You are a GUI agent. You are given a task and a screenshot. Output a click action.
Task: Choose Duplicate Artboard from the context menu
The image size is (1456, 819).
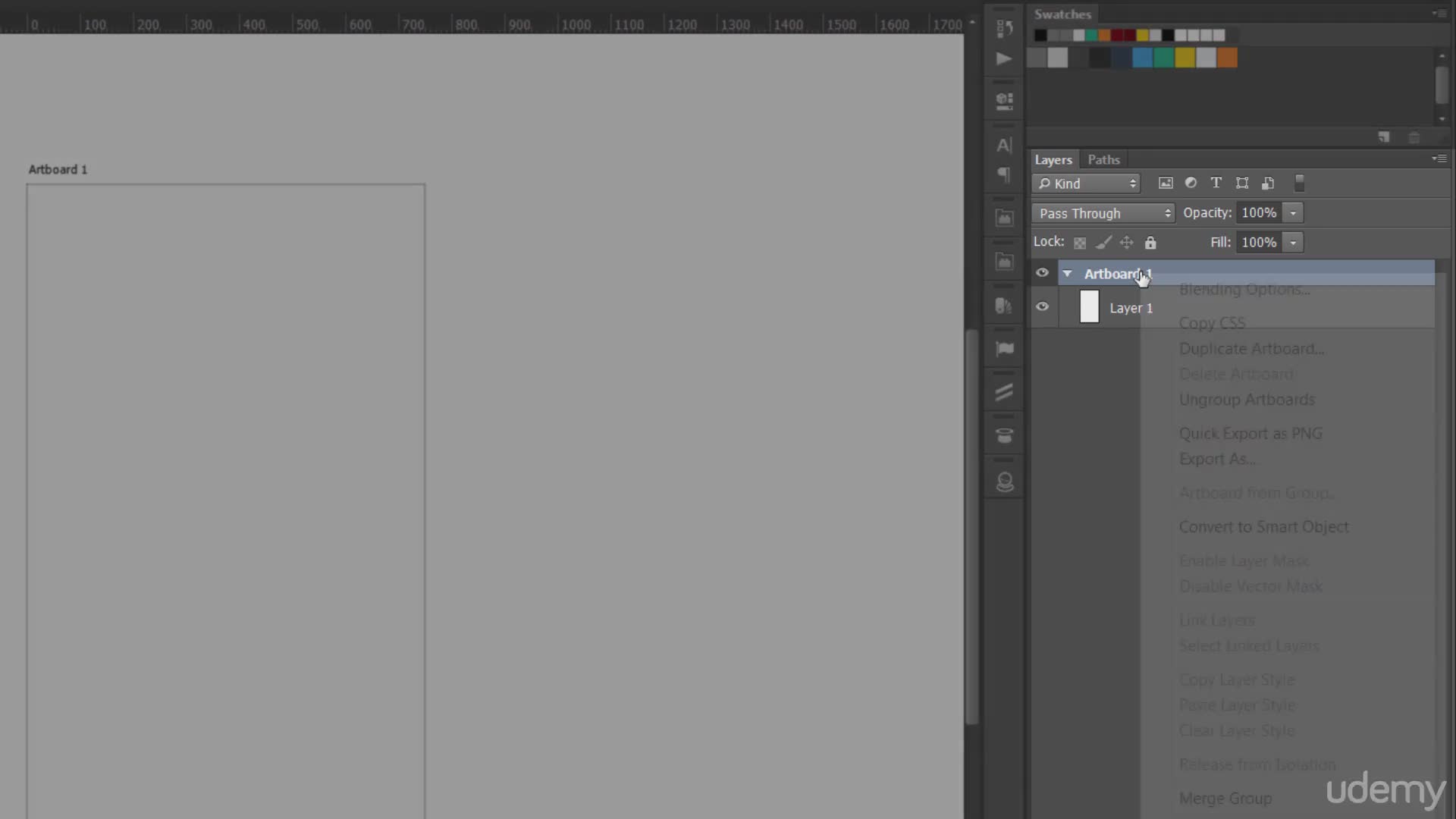[x=1251, y=349]
